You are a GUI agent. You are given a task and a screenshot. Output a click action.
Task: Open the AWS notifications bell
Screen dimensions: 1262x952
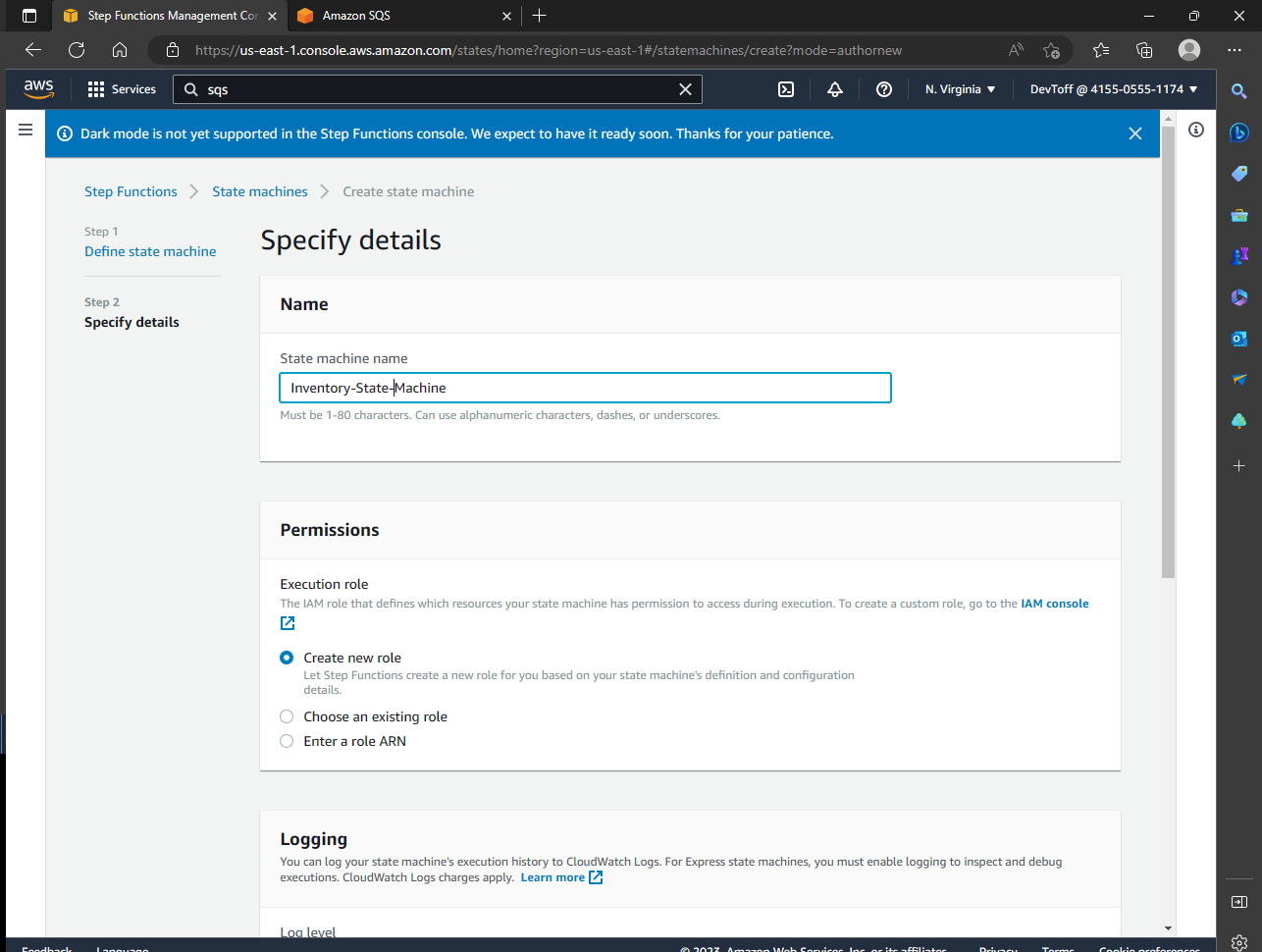(x=834, y=89)
